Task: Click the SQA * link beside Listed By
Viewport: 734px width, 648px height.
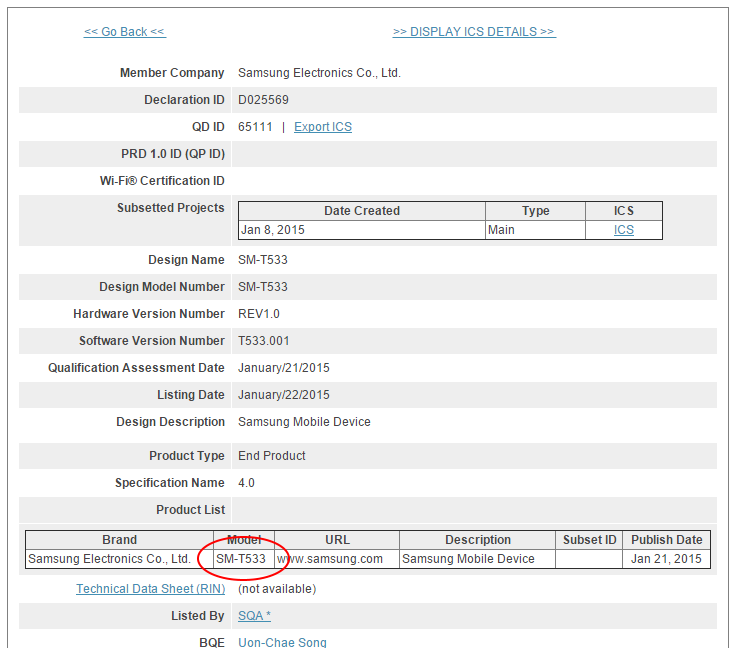Action: [254, 616]
